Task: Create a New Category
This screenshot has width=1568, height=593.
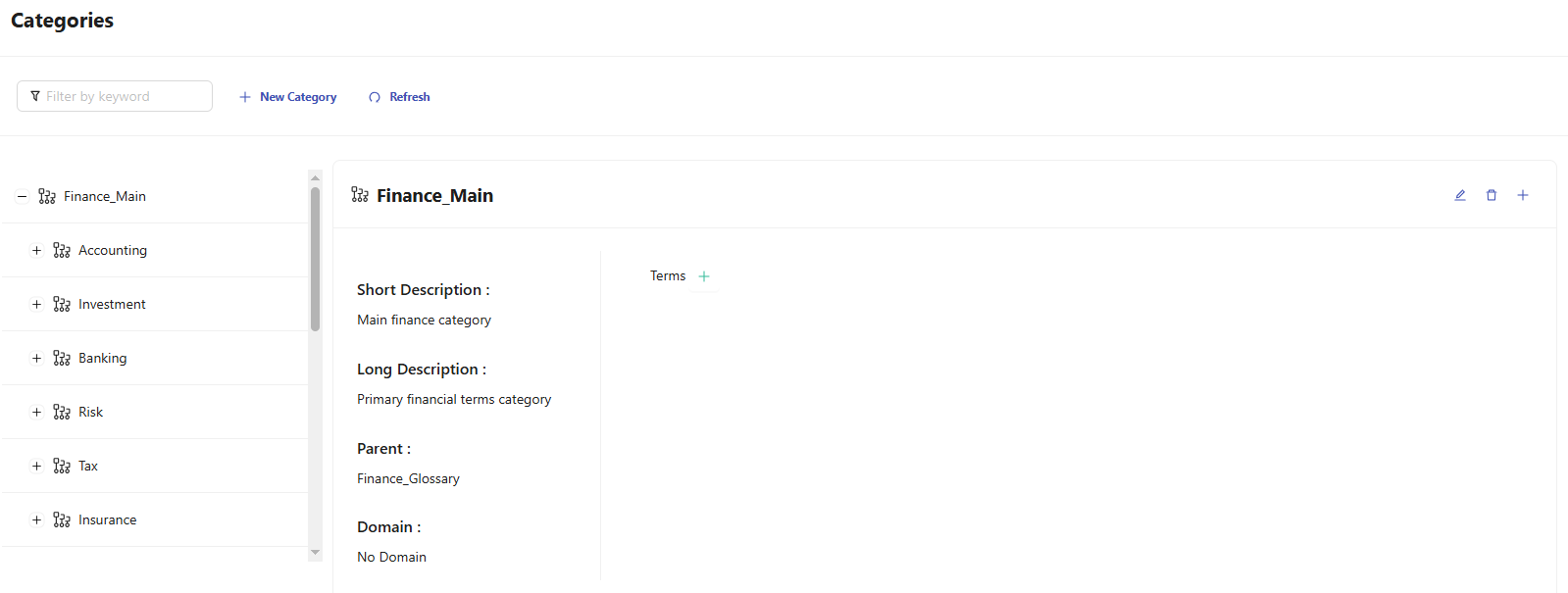Action: [288, 97]
